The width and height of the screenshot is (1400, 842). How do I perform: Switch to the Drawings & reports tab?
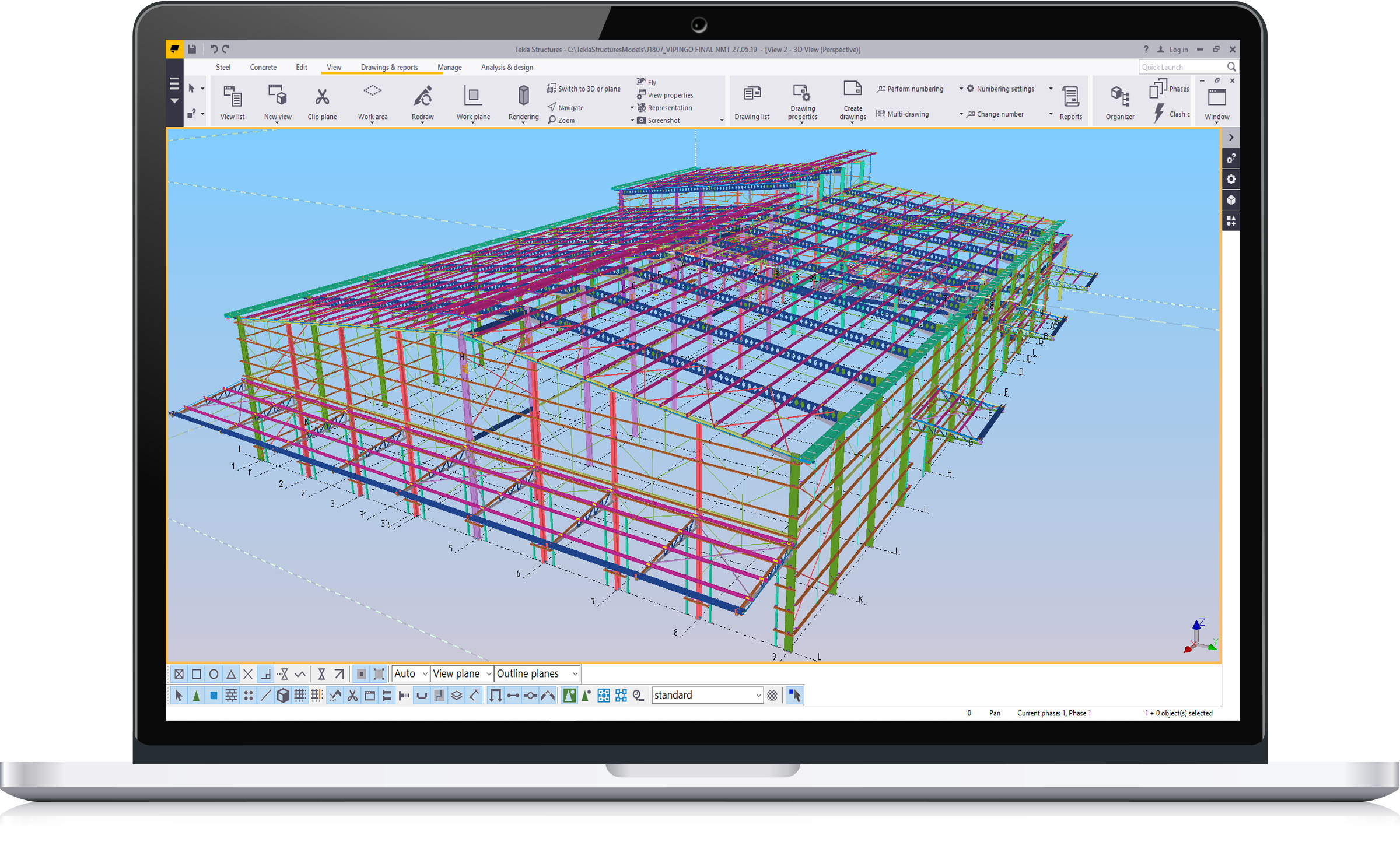point(389,68)
